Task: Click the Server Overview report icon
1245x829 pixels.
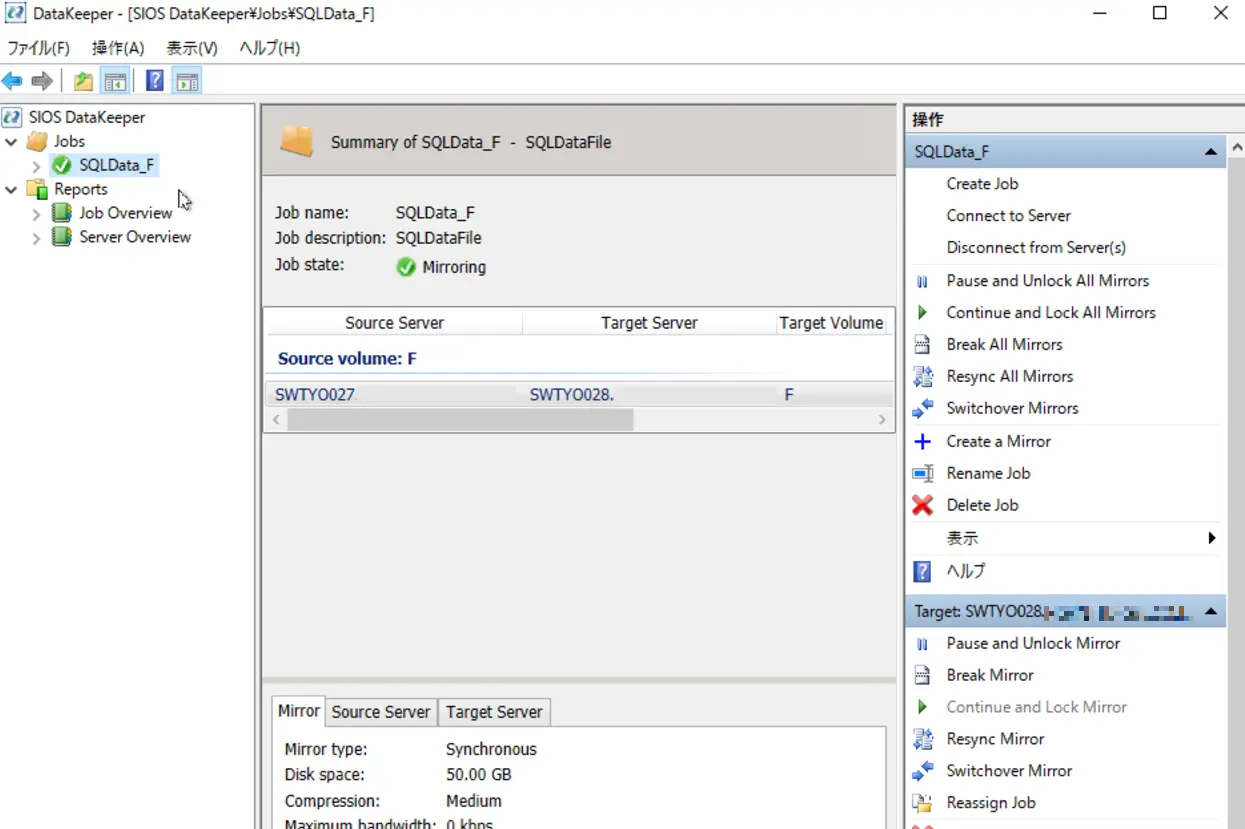Action: coord(62,237)
